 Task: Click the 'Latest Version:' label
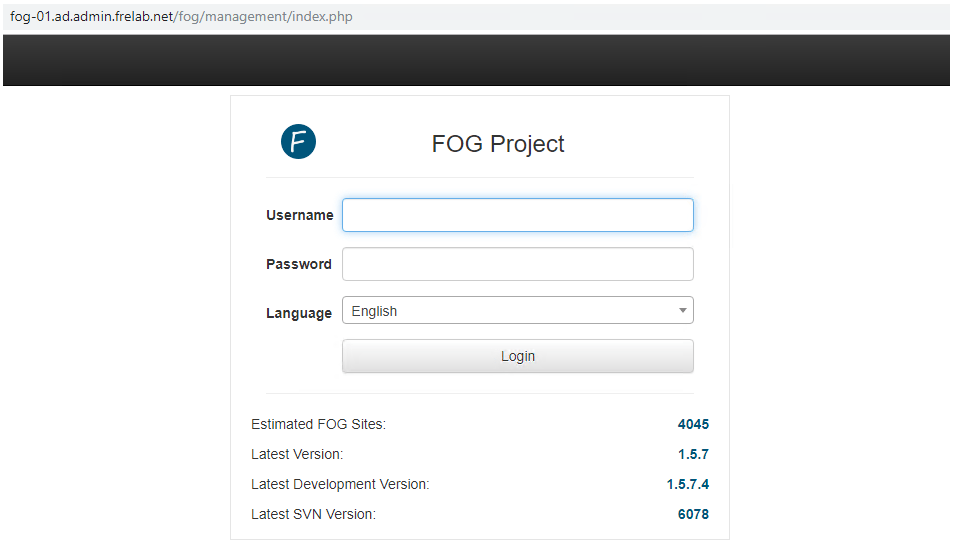tap(297, 454)
